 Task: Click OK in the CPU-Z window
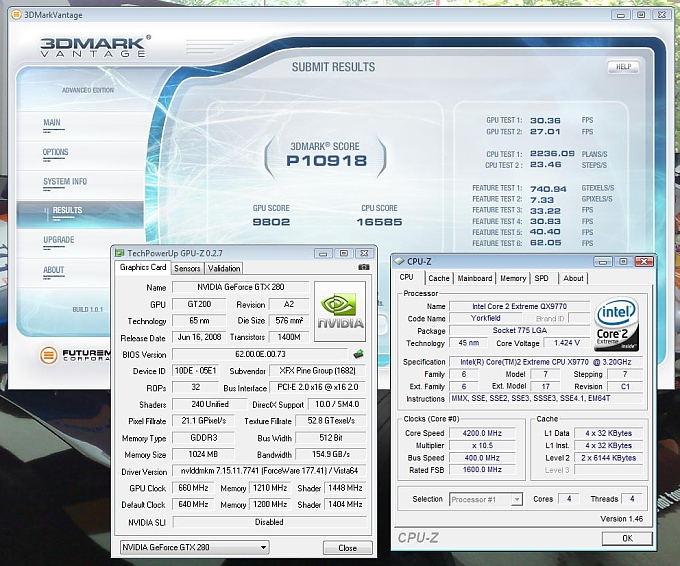point(627,538)
